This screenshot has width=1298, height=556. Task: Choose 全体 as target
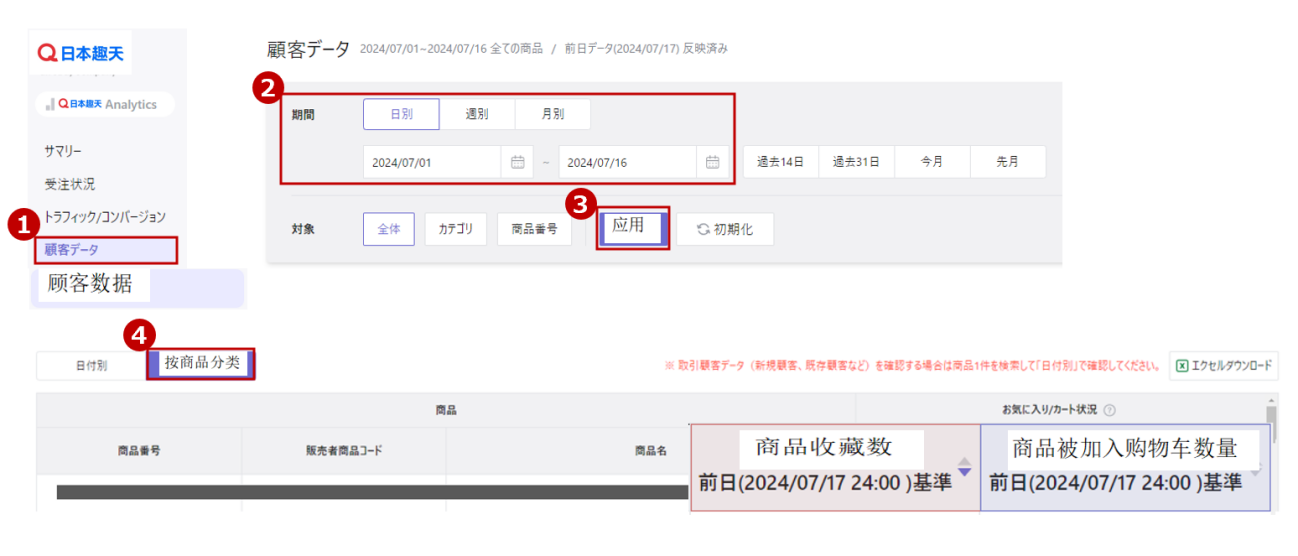coord(388,229)
